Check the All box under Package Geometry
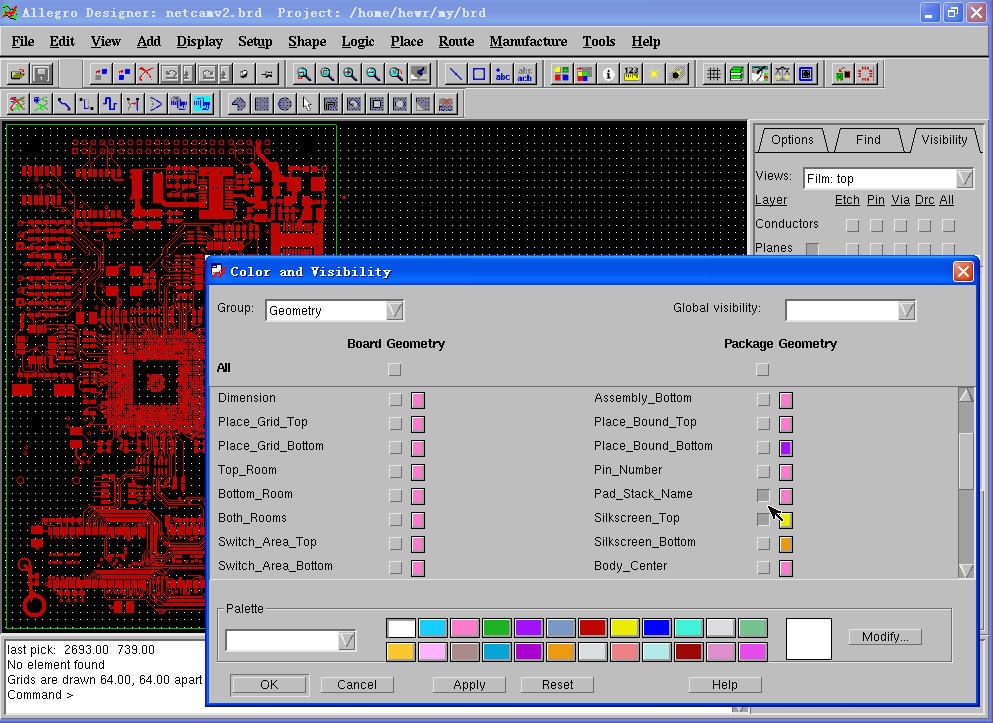This screenshot has height=723, width=993. pos(763,369)
